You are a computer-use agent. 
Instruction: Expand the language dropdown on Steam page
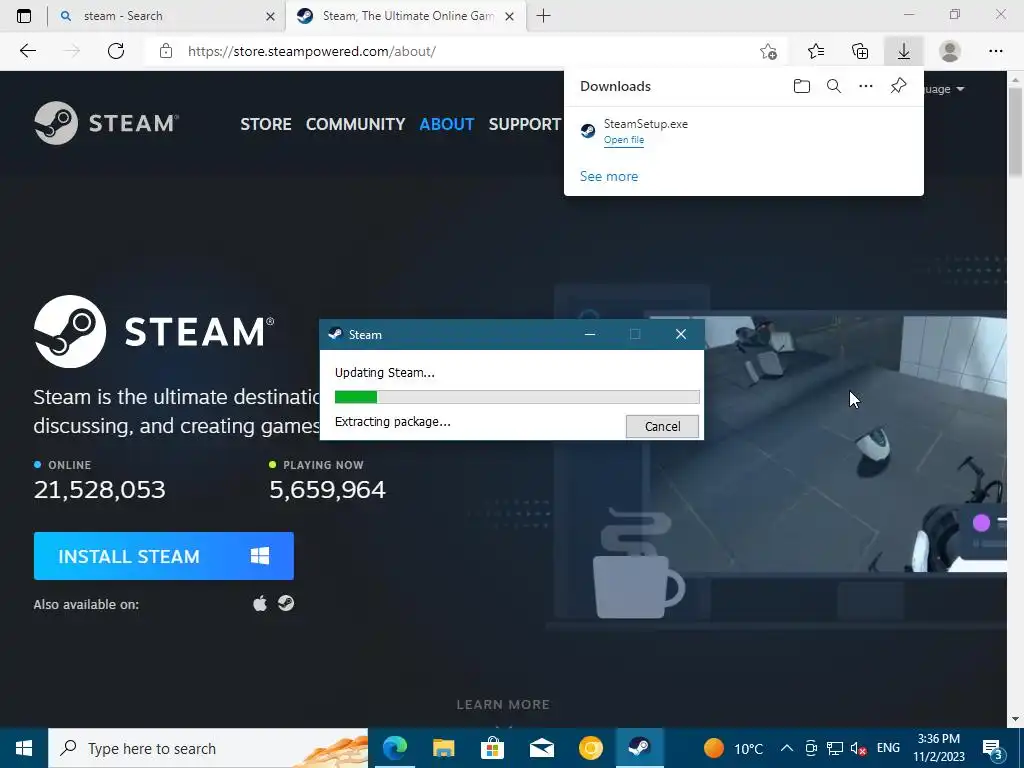pyautogui.click(x=944, y=89)
